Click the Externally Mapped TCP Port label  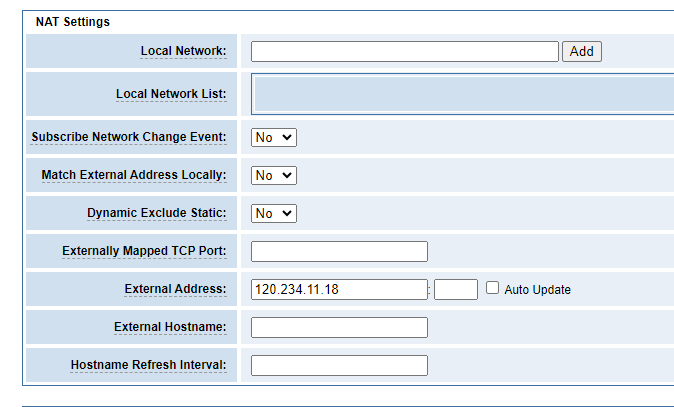point(144,251)
